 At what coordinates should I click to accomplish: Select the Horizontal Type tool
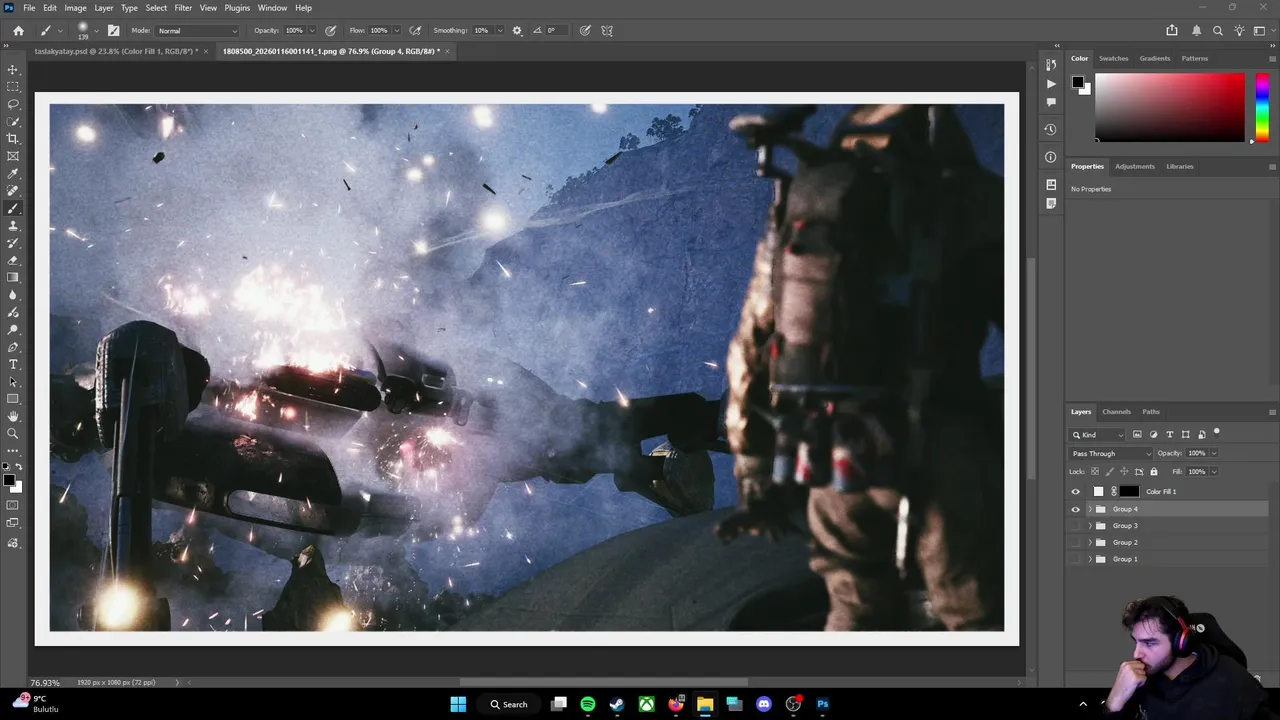(x=13, y=364)
